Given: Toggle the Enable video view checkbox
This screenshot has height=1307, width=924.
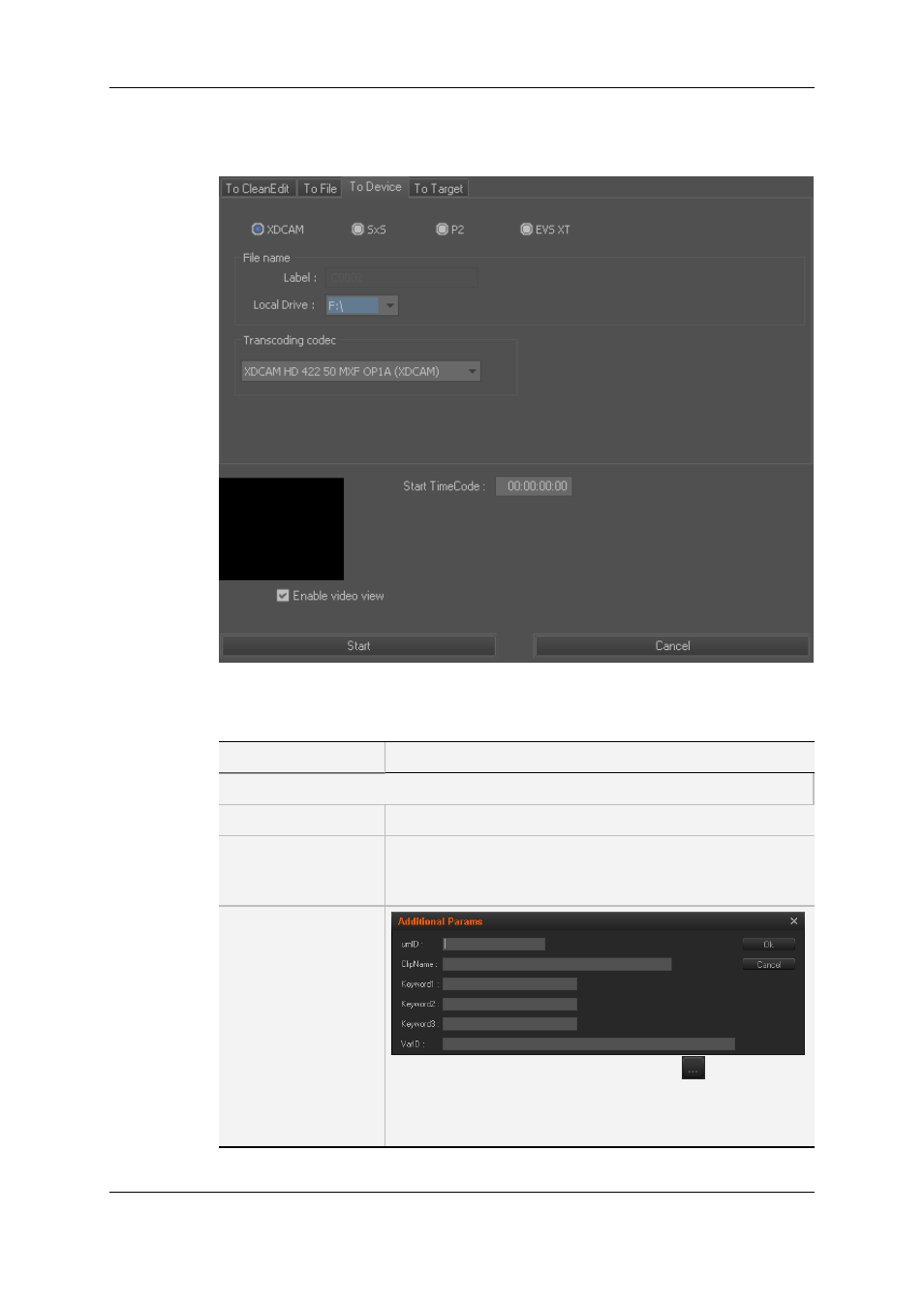Looking at the screenshot, I should (x=283, y=596).
